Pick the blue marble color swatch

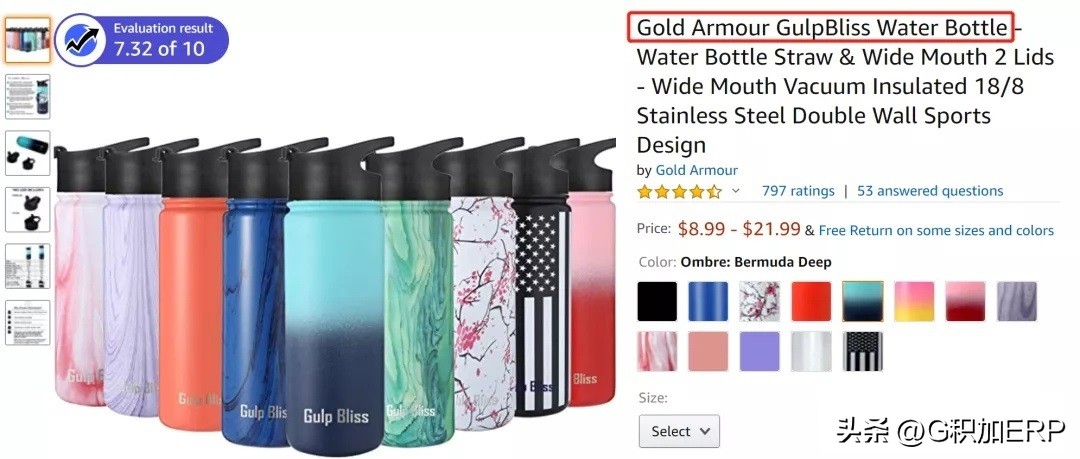tap(708, 301)
